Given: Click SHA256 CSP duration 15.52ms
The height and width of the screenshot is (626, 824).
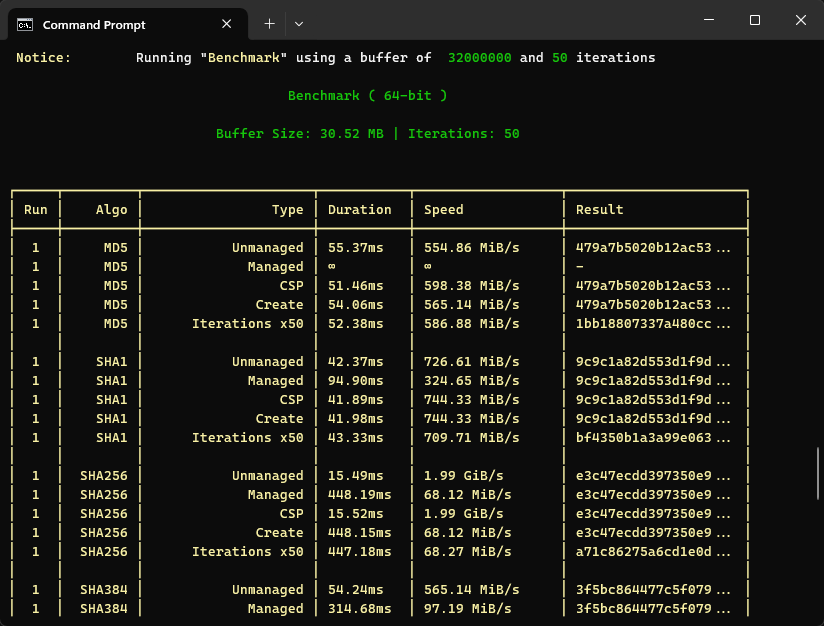Looking at the screenshot, I should (356, 514).
